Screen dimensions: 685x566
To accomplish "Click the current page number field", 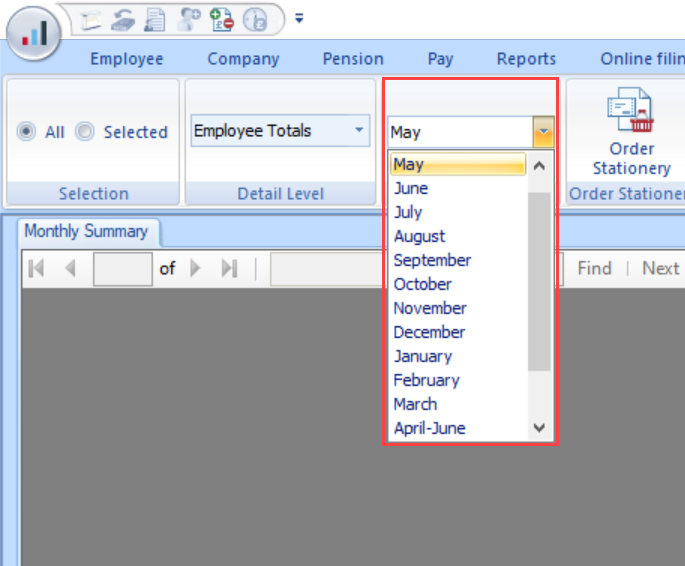I will [123, 269].
